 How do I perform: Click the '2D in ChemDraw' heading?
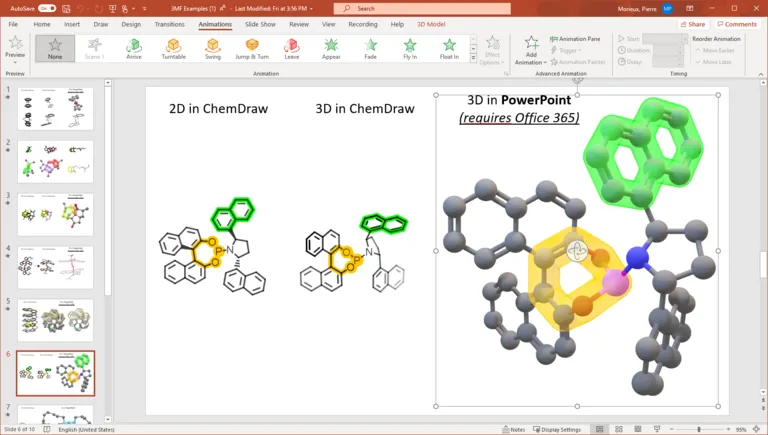point(218,109)
